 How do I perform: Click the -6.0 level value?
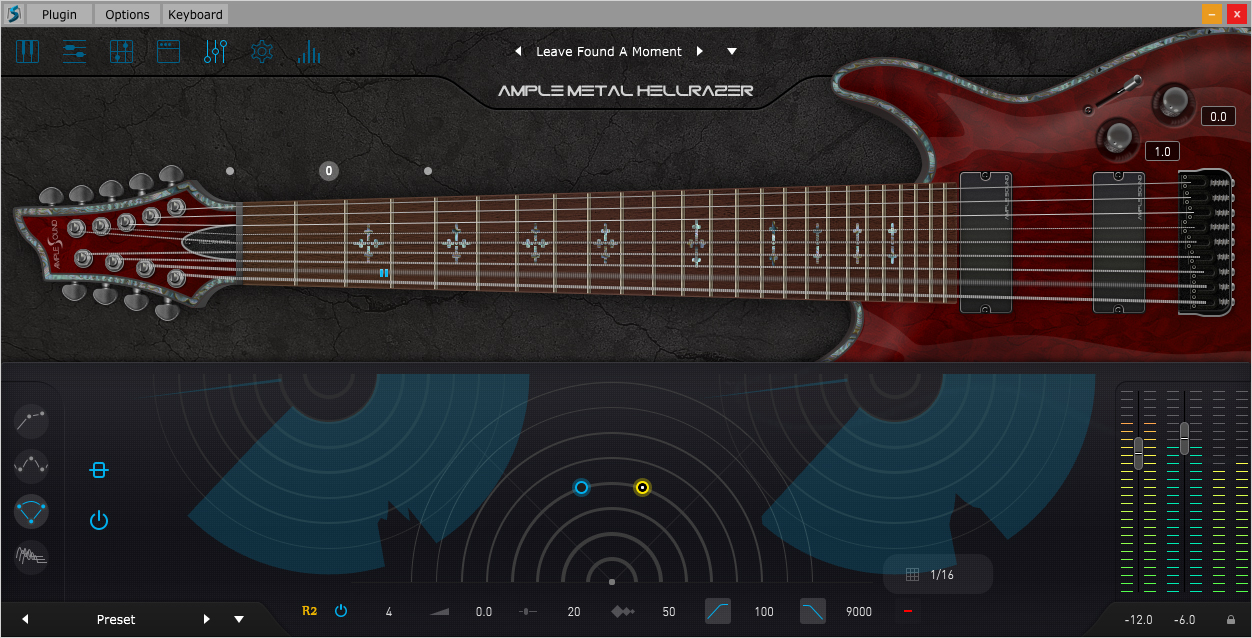(x=1185, y=620)
